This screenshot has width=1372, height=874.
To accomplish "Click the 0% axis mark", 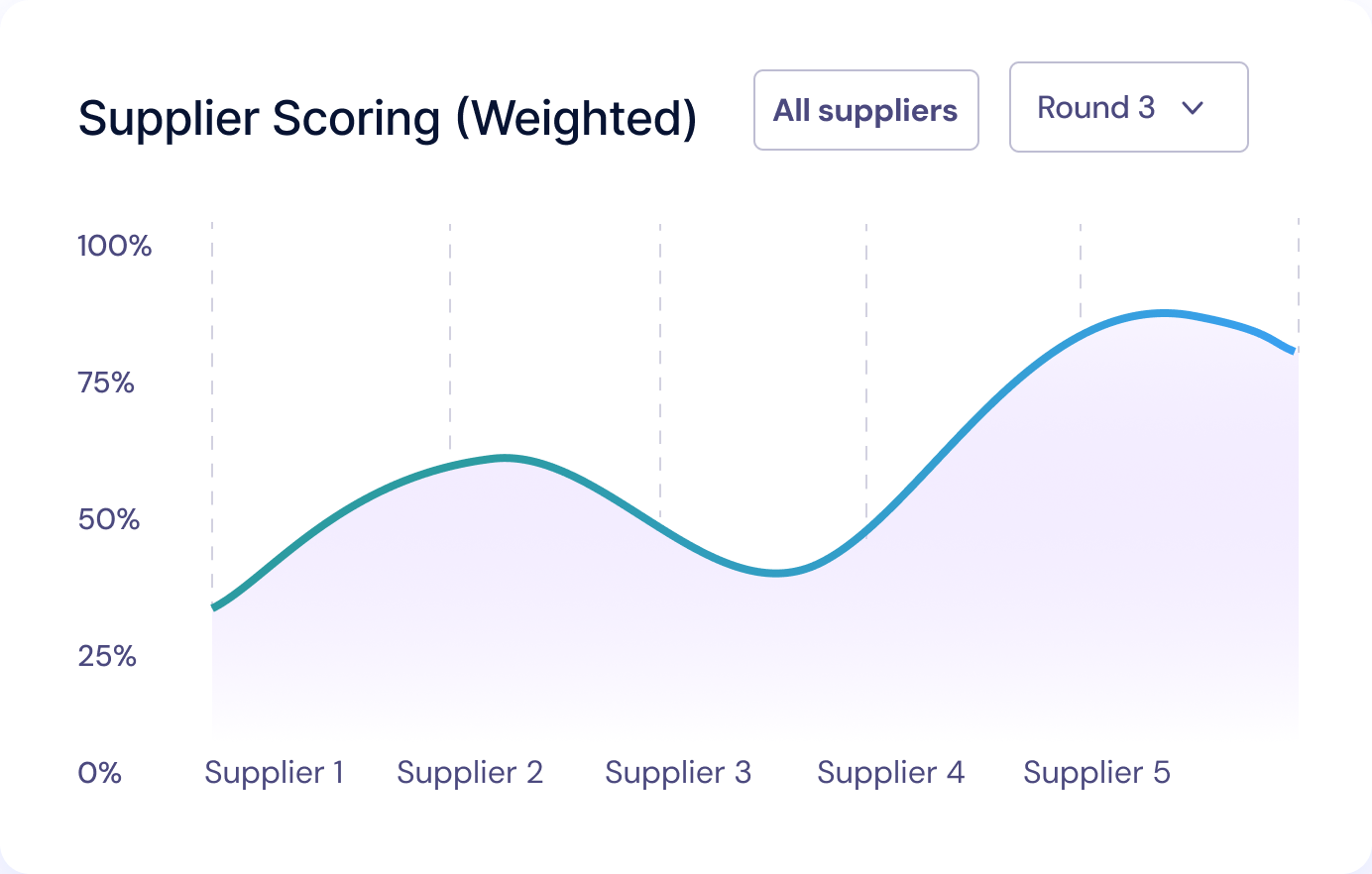I will point(99,772).
